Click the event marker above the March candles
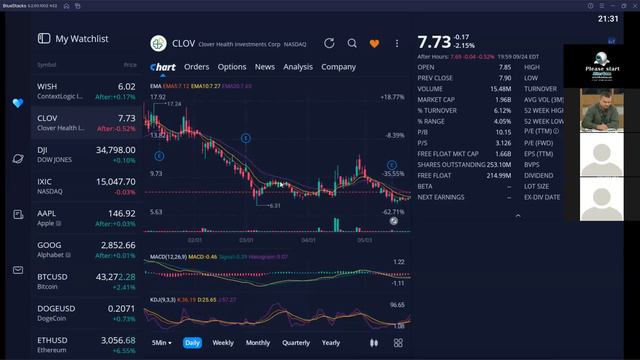Image resolution: width=640 pixels, height=360 pixels. (245, 138)
